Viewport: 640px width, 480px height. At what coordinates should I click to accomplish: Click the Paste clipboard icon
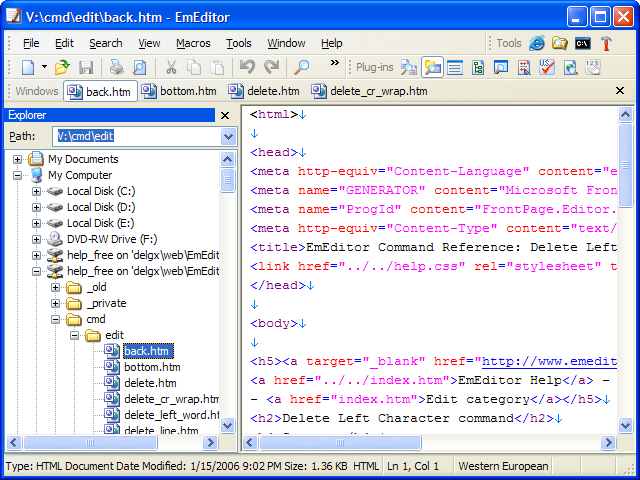coord(217,67)
